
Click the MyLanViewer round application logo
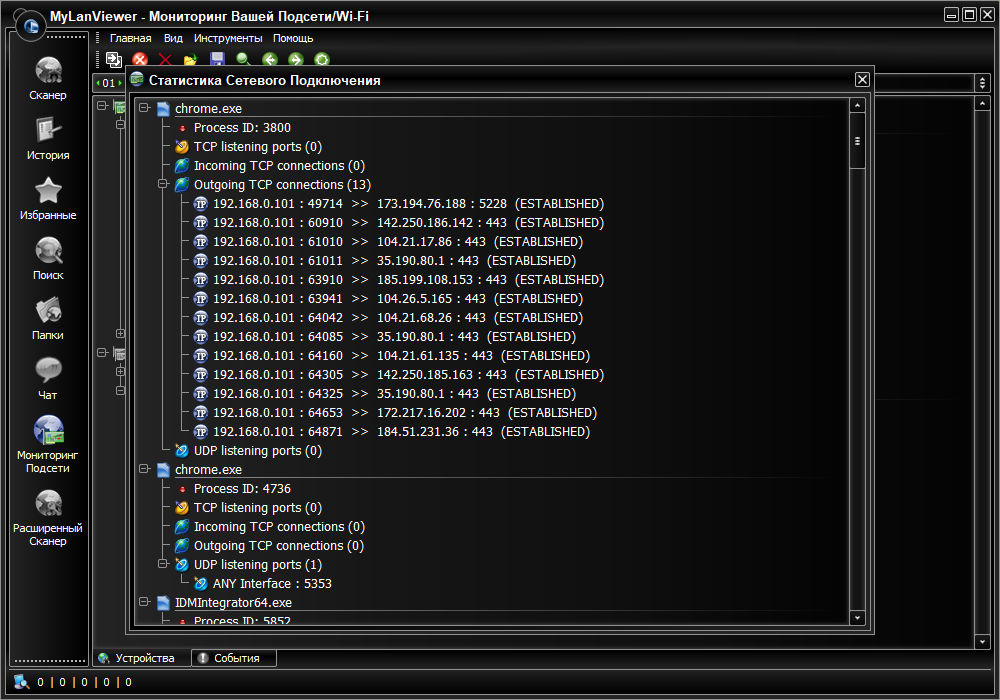pyautogui.click(x=30, y=26)
